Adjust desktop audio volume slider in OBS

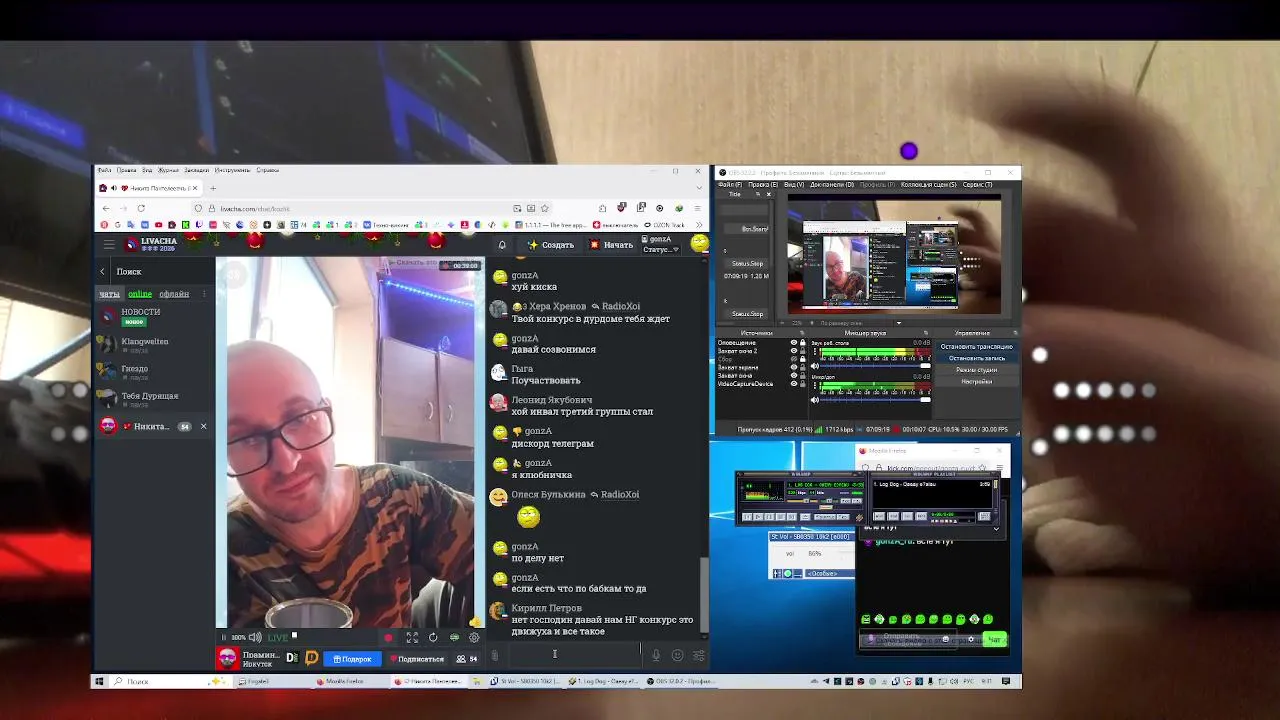875,366
